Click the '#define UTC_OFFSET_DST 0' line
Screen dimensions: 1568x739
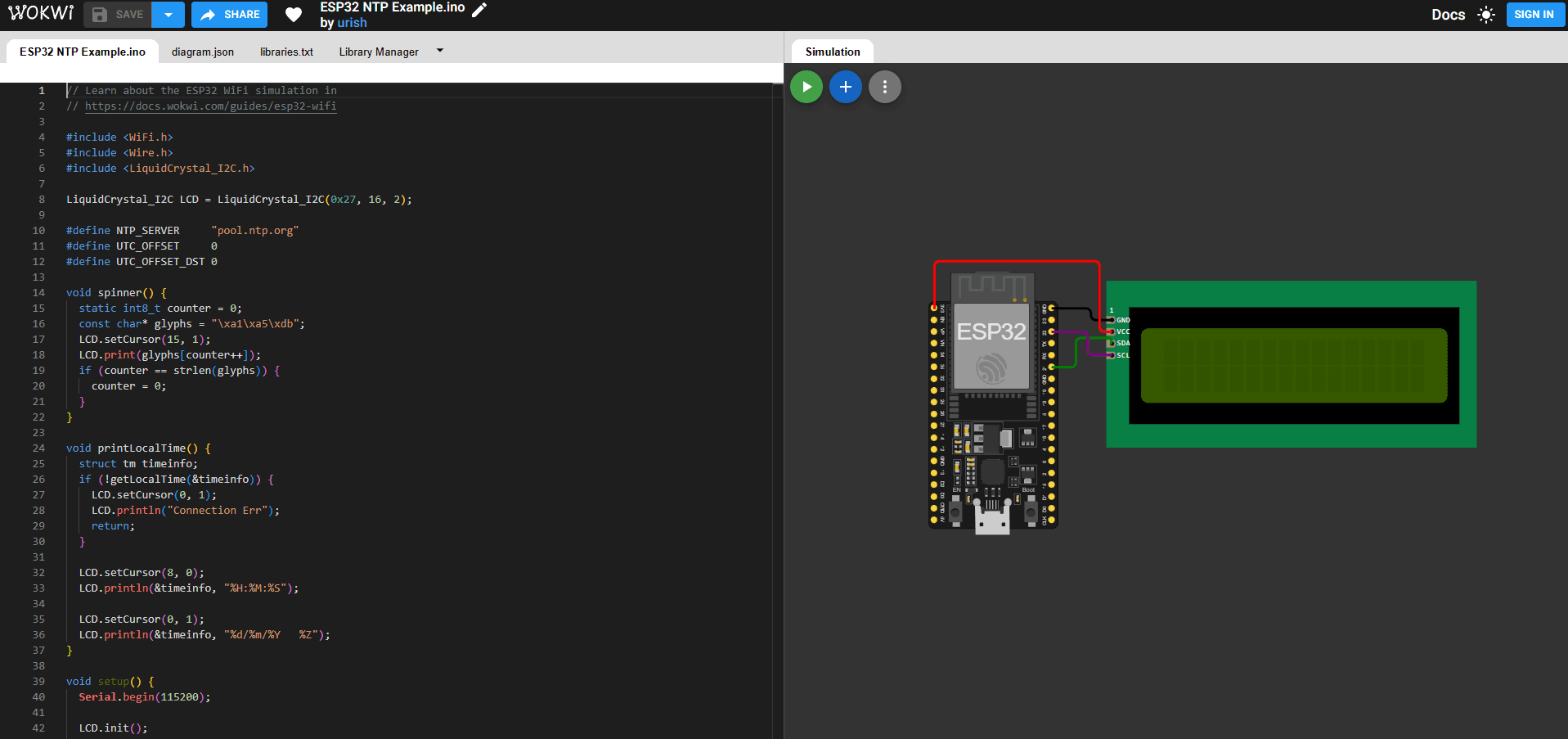pos(142,262)
